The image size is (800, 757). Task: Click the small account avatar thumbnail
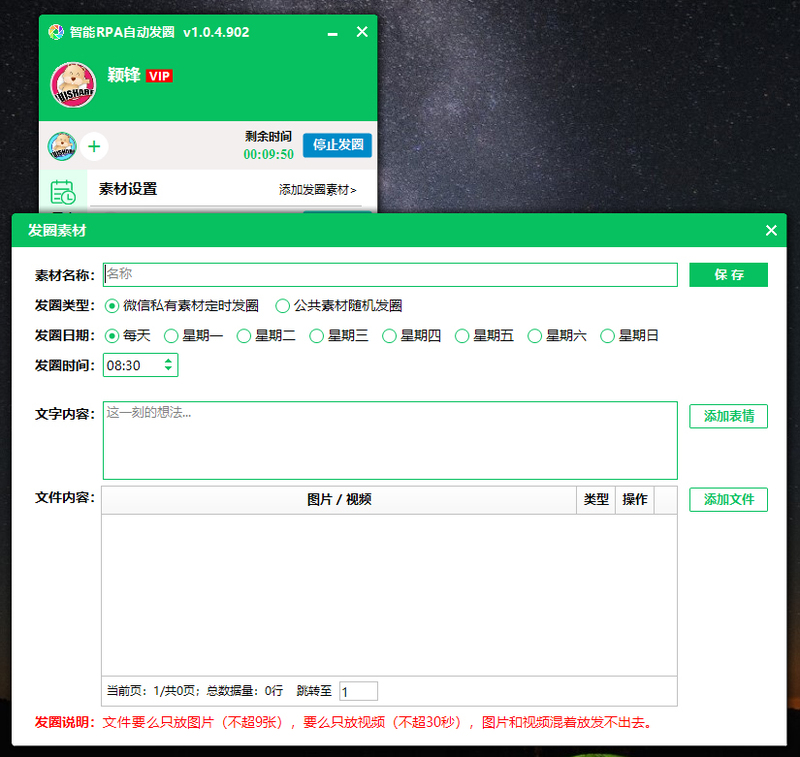(62, 147)
